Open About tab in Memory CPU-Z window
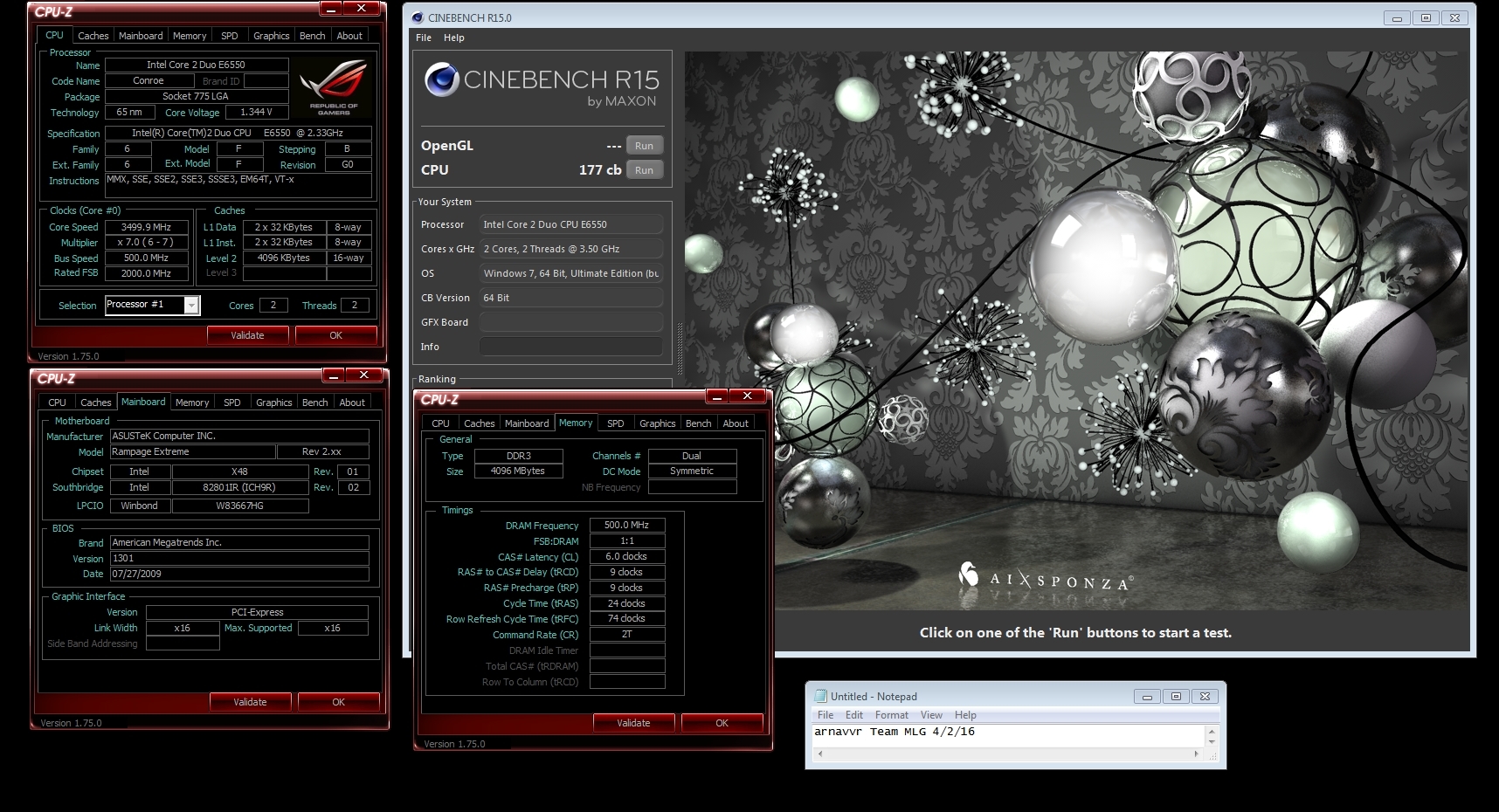Image resolution: width=1499 pixels, height=812 pixels. pyautogui.click(x=736, y=423)
